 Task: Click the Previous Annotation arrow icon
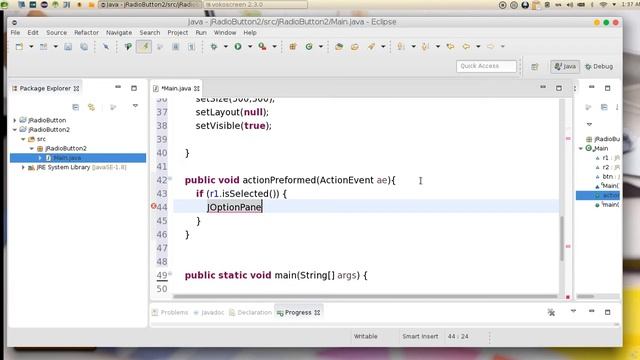pos(425,47)
